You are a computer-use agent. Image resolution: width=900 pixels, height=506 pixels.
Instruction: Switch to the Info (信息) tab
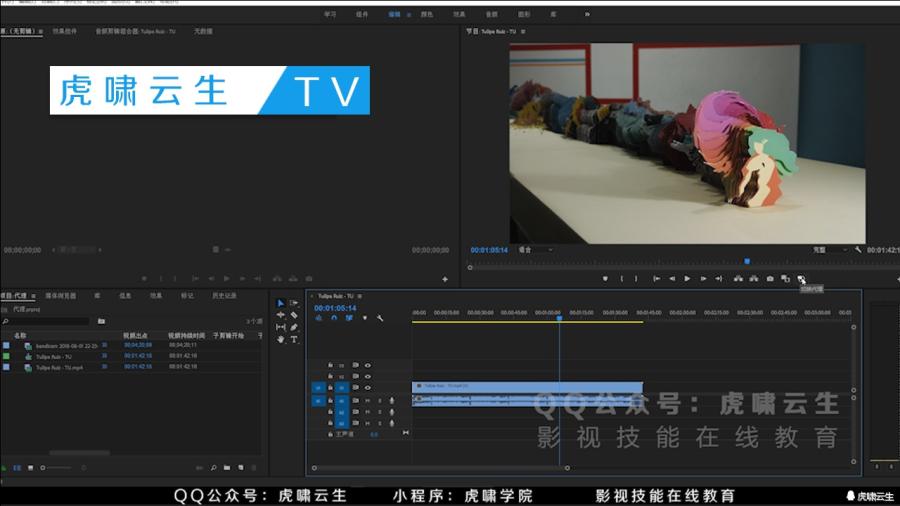pyautogui.click(x=125, y=296)
